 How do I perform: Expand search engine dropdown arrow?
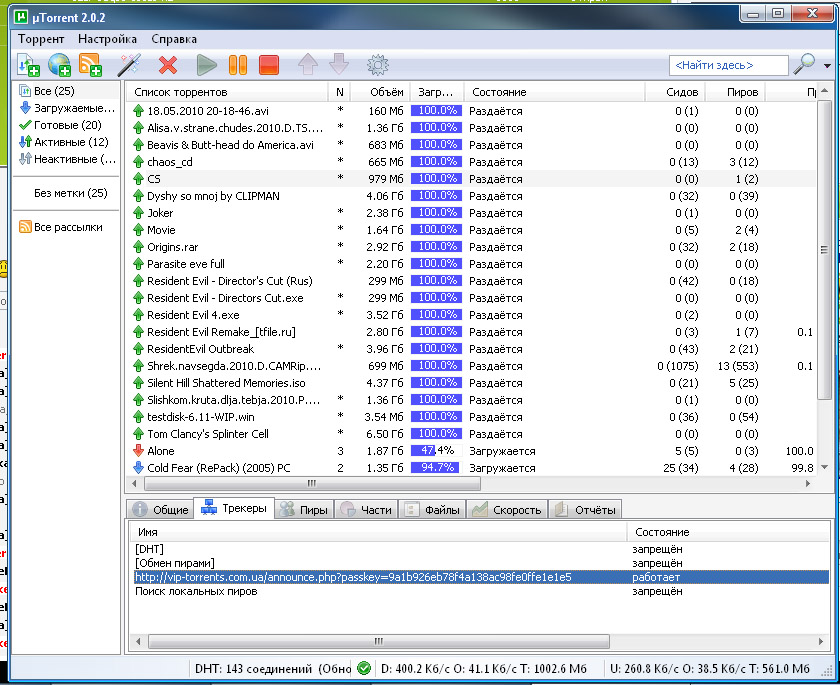coord(827,66)
